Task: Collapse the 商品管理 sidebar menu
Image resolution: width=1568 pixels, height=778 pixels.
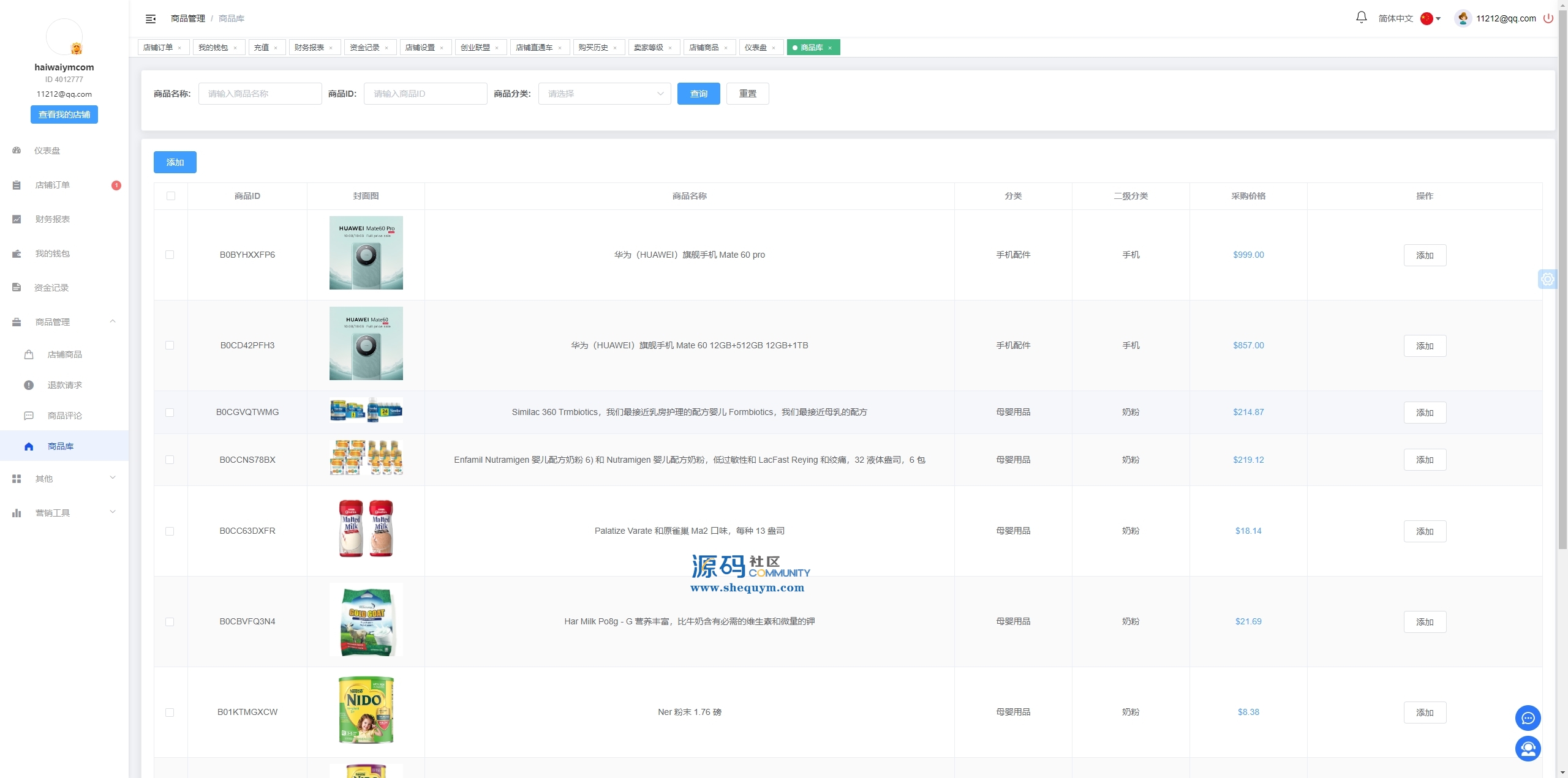Action: tap(113, 321)
